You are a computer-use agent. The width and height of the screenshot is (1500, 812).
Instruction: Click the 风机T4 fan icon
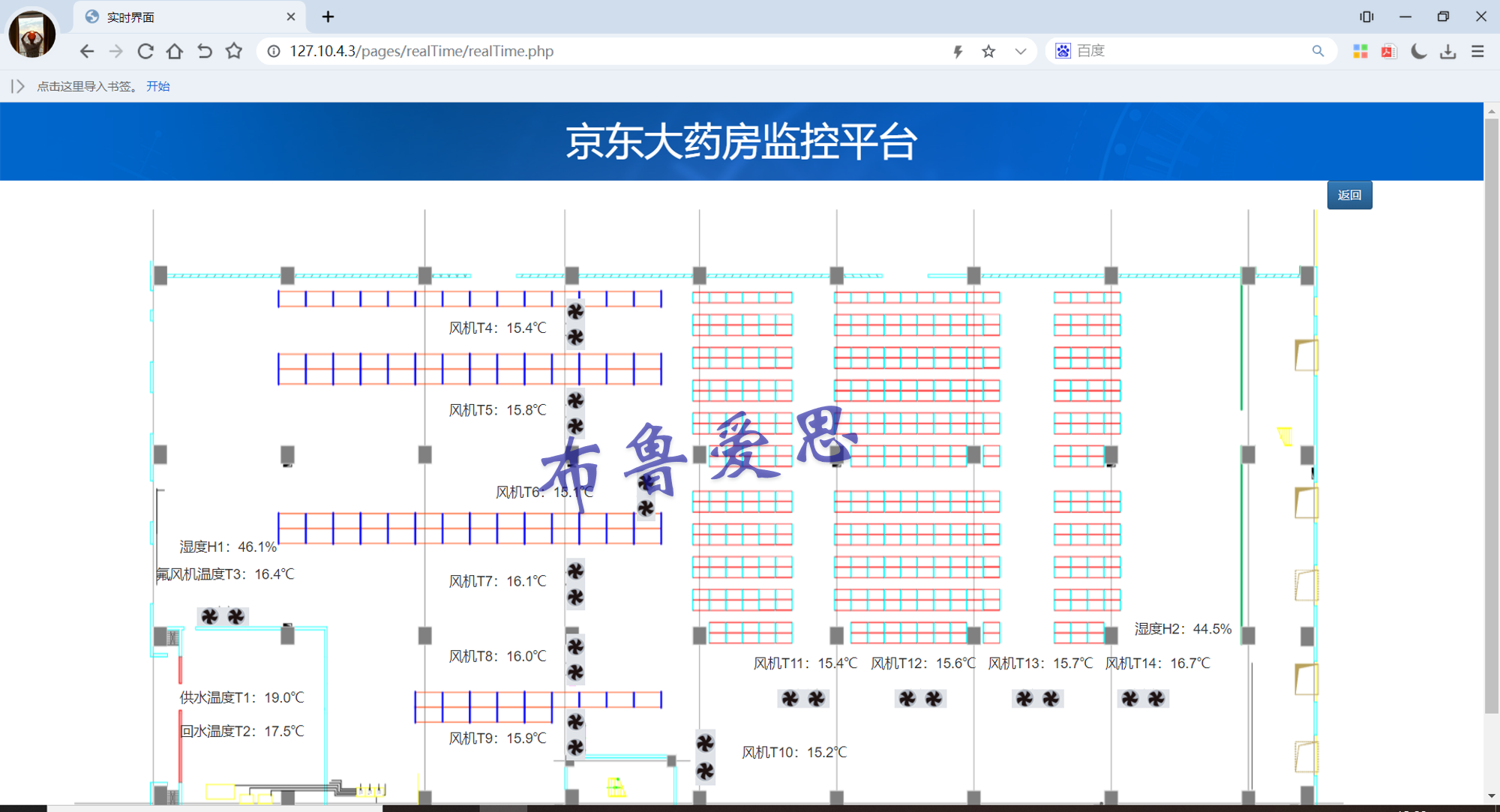tap(575, 325)
